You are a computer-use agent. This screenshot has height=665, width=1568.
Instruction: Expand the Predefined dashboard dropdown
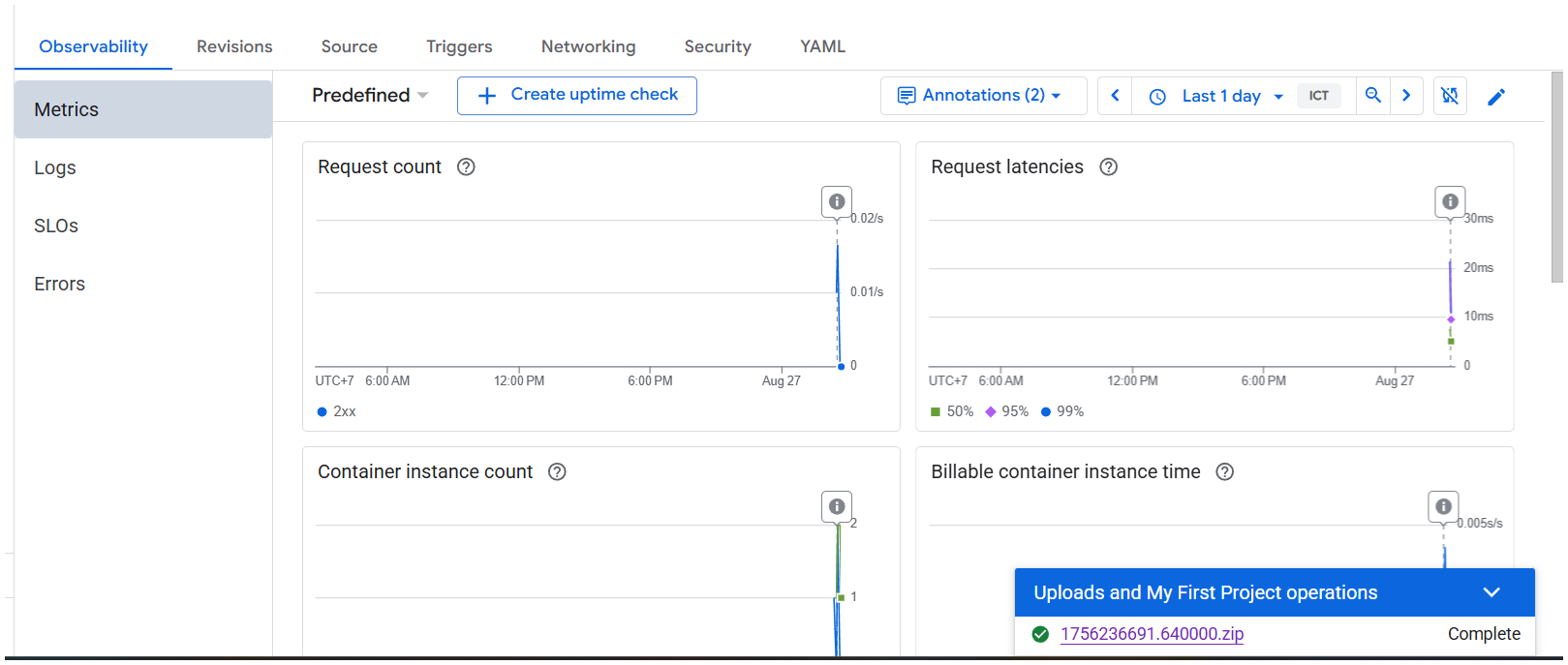click(370, 95)
